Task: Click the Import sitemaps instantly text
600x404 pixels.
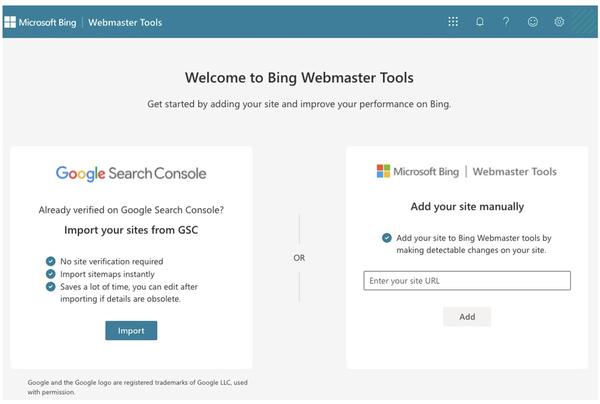Action: 108,274
